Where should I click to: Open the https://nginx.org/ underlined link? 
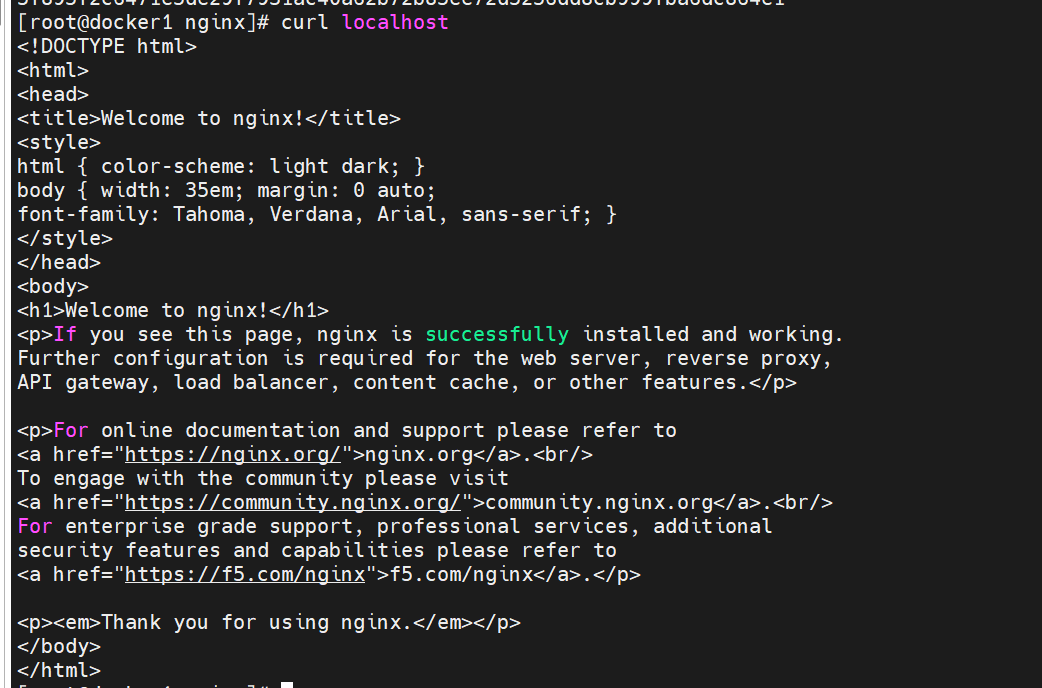pyautogui.click(x=233, y=455)
